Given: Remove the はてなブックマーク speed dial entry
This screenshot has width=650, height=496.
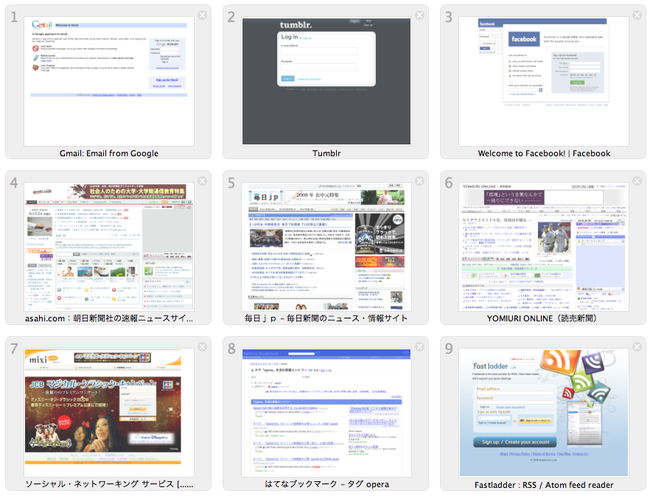Looking at the screenshot, I should (x=420, y=347).
